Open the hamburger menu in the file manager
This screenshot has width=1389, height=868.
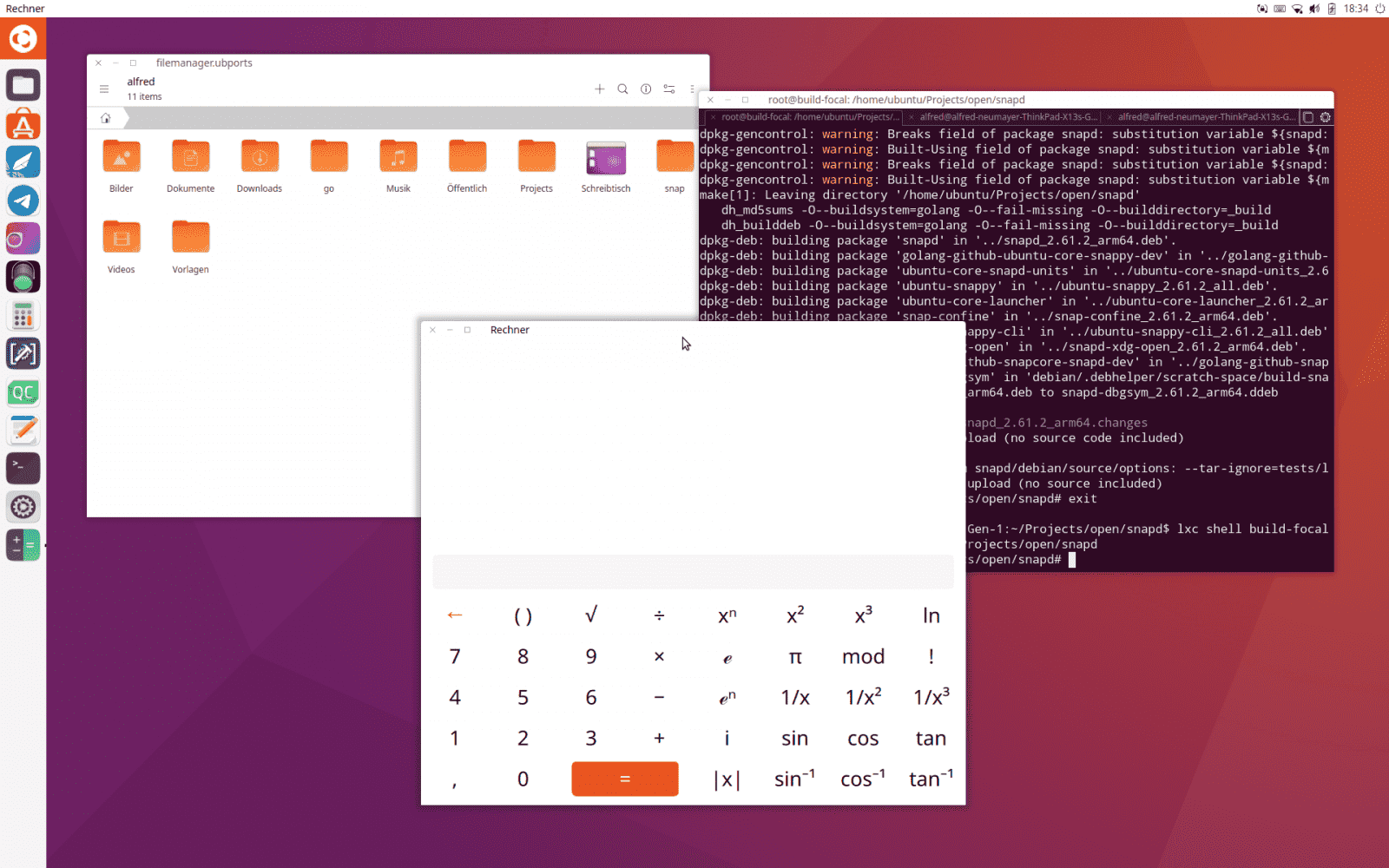click(x=103, y=89)
